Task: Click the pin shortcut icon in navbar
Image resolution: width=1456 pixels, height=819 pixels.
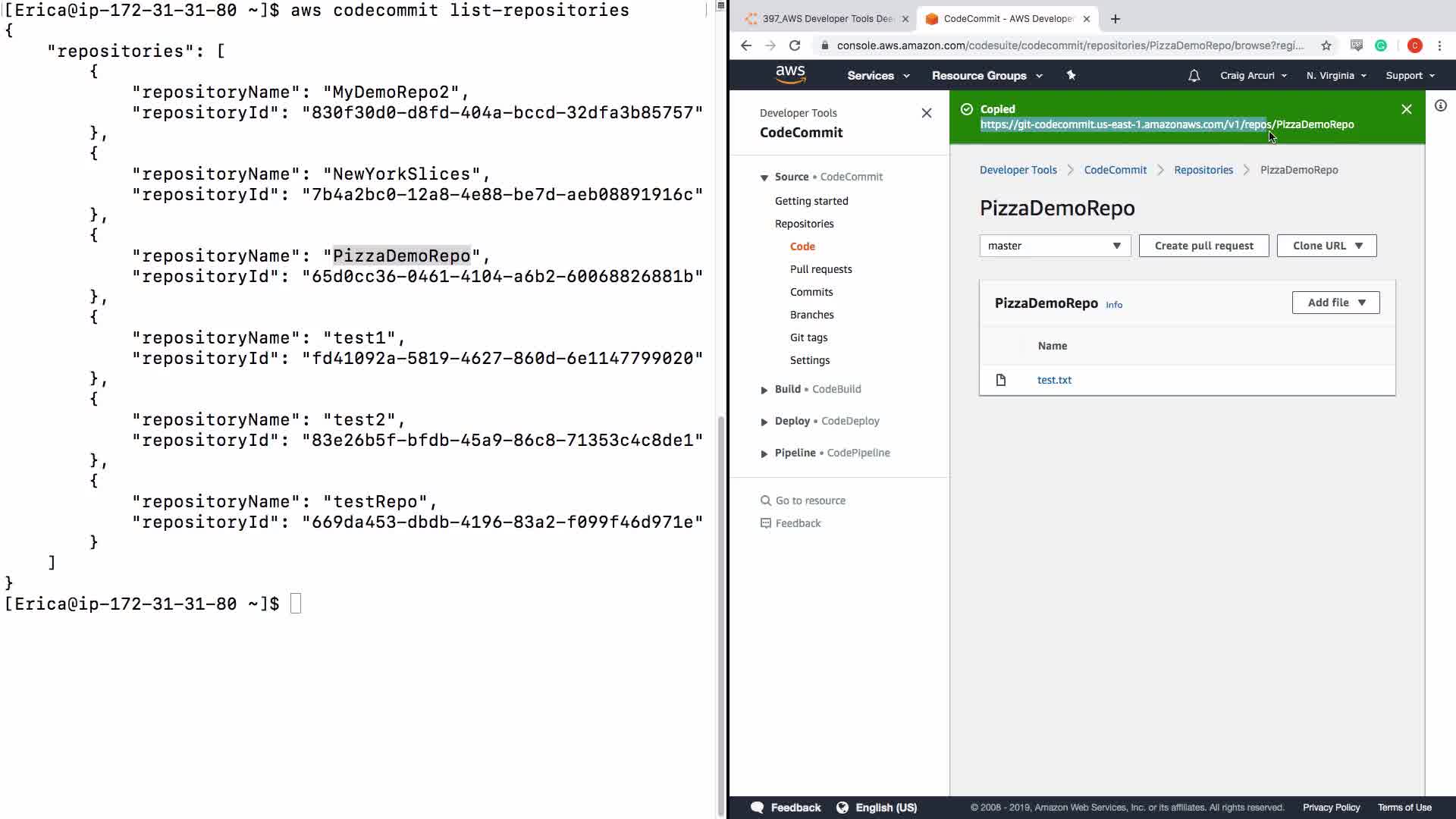Action: [x=1071, y=75]
